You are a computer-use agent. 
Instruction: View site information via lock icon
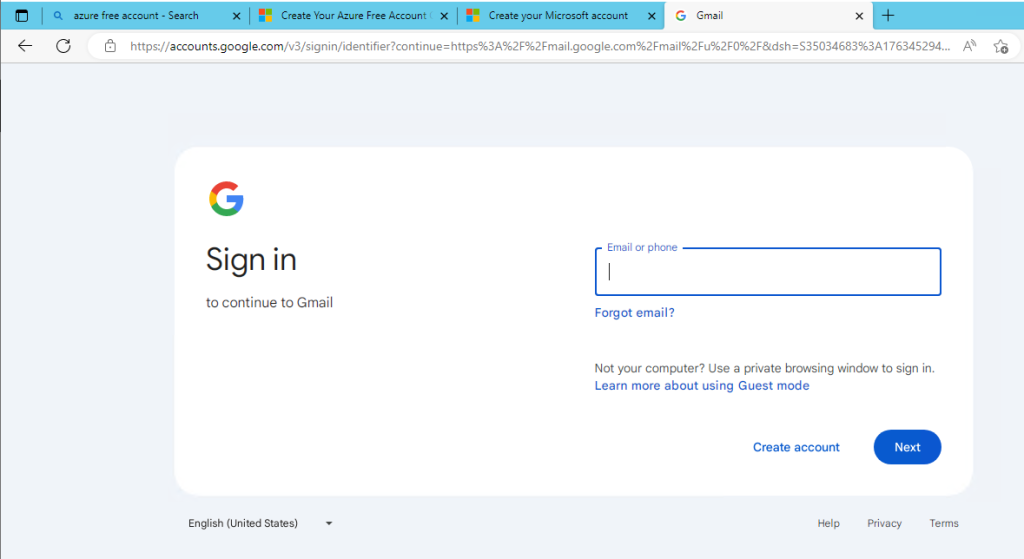(x=111, y=46)
